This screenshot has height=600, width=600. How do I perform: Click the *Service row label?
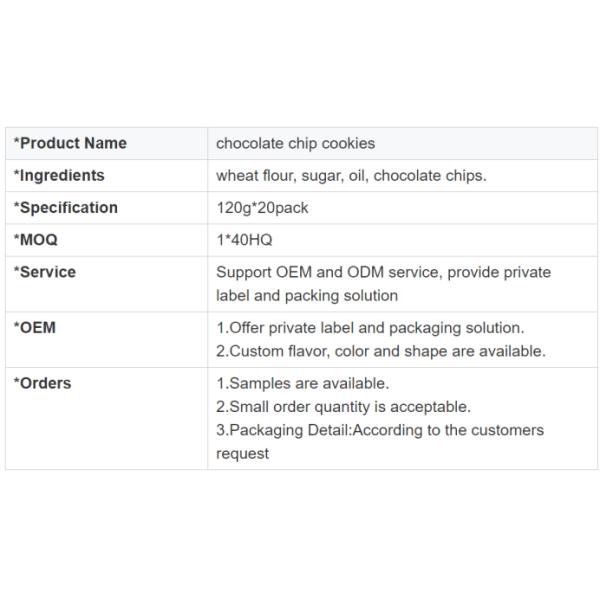pos(45,272)
